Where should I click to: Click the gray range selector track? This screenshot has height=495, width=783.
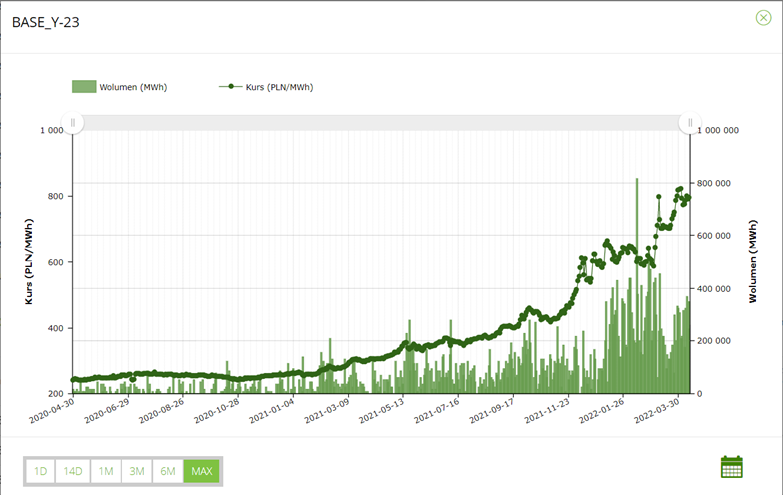point(380,122)
